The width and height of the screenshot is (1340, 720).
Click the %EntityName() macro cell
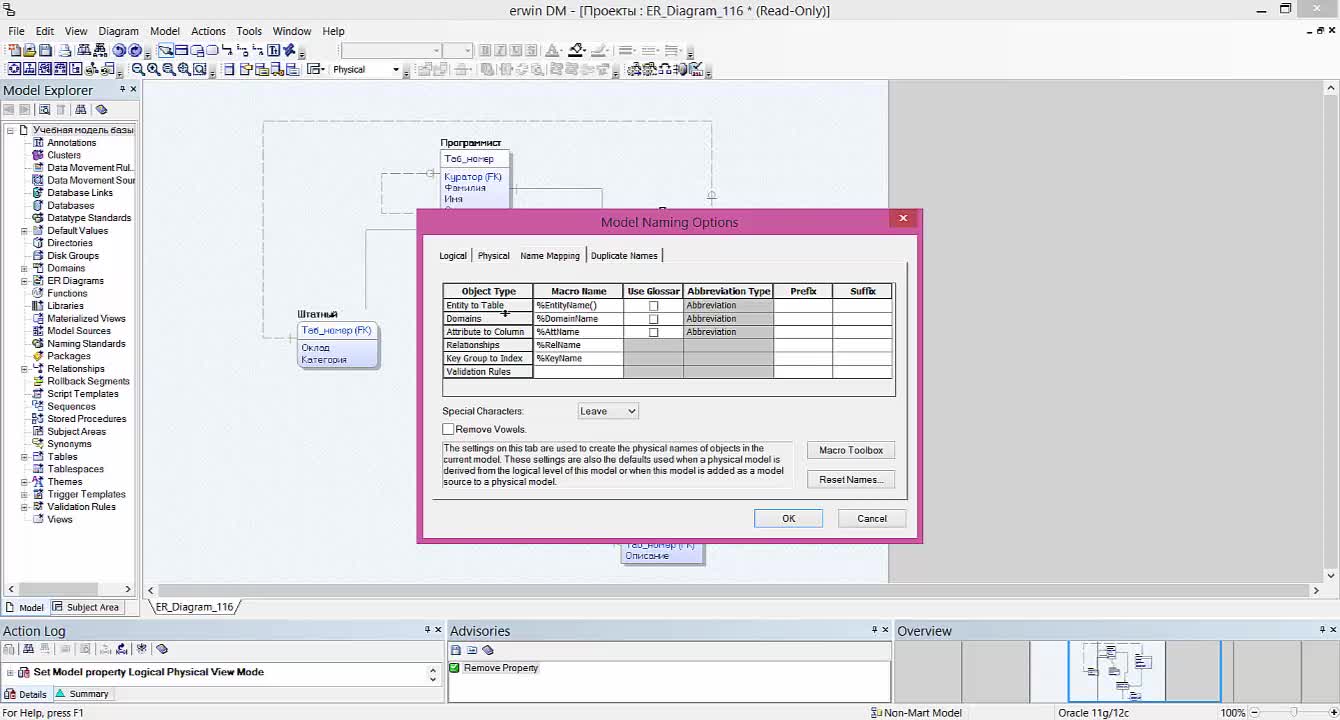[x=578, y=305]
